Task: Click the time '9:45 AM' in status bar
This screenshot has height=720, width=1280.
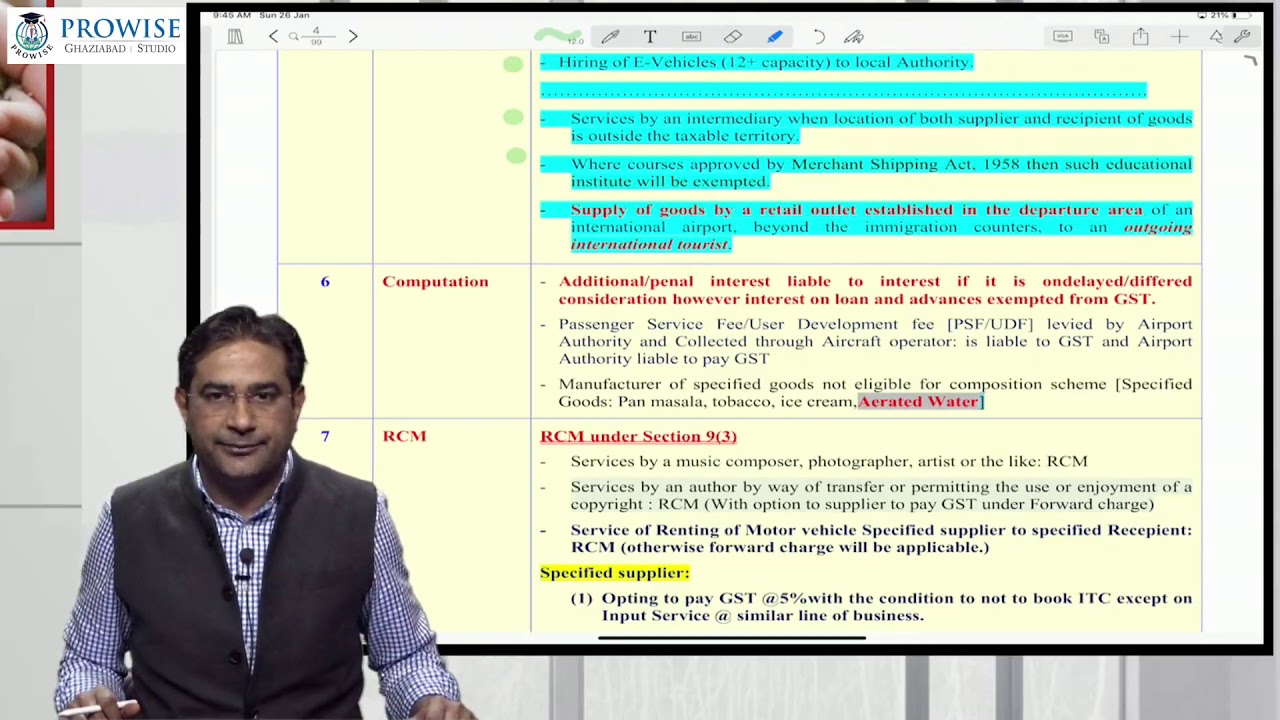Action: [x=232, y=15]
